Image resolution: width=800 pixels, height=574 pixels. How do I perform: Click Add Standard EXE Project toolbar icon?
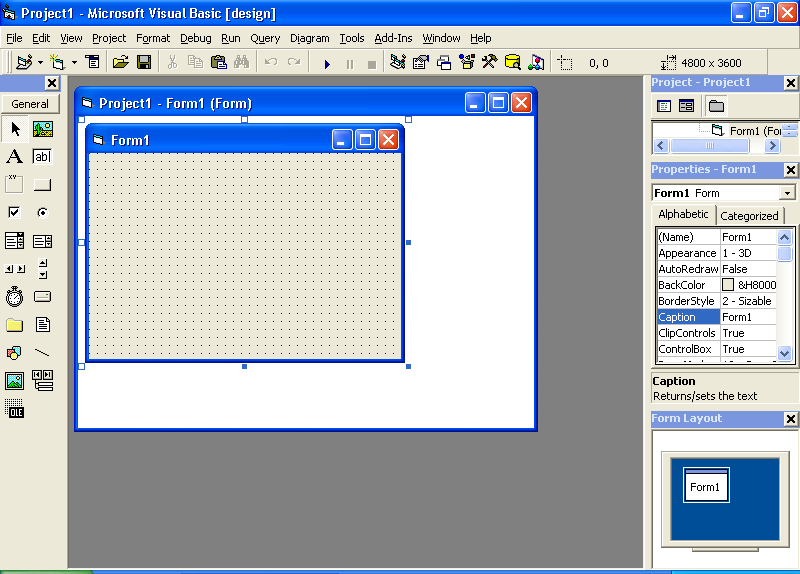click(24, 62)
